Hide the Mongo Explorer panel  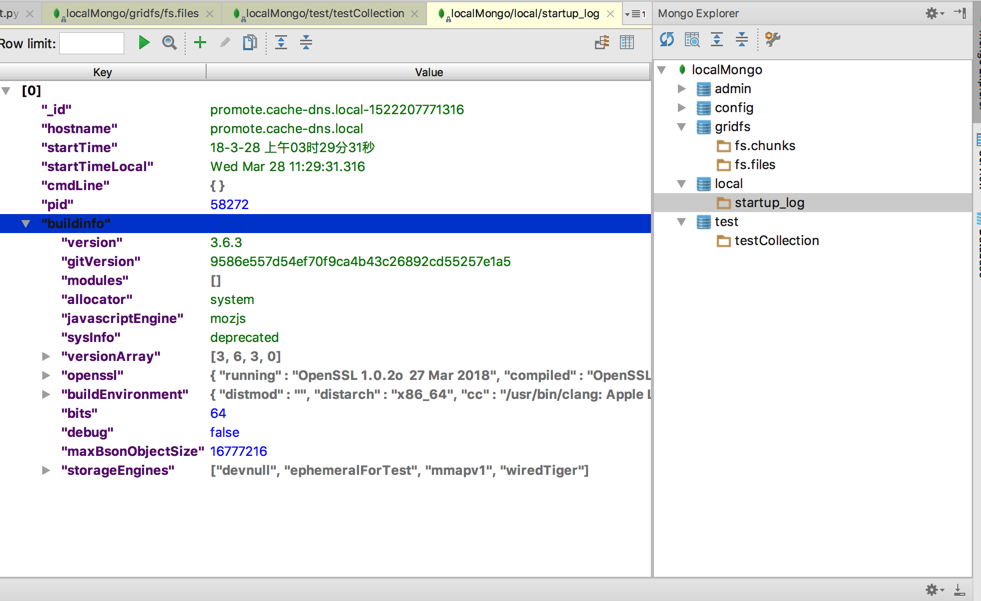click(960, 13)
